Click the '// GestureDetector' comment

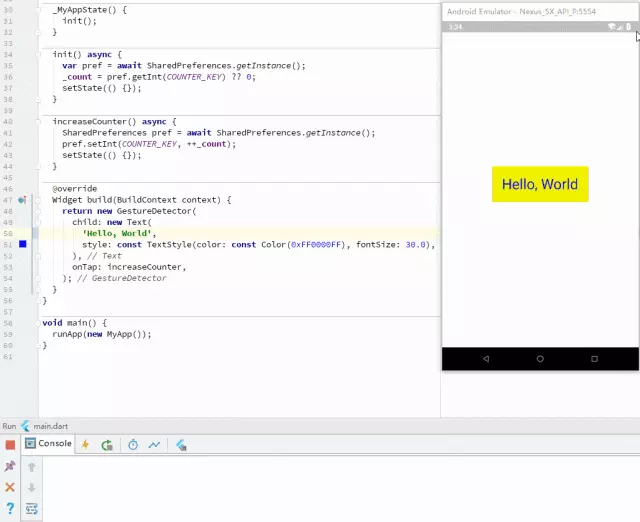(122, 278)
